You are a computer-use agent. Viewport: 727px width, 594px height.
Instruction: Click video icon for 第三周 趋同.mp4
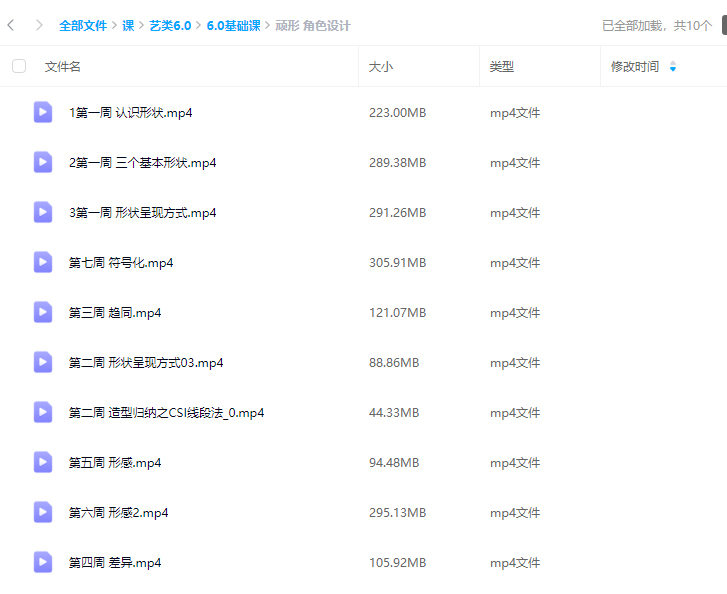tap(43, 312)
